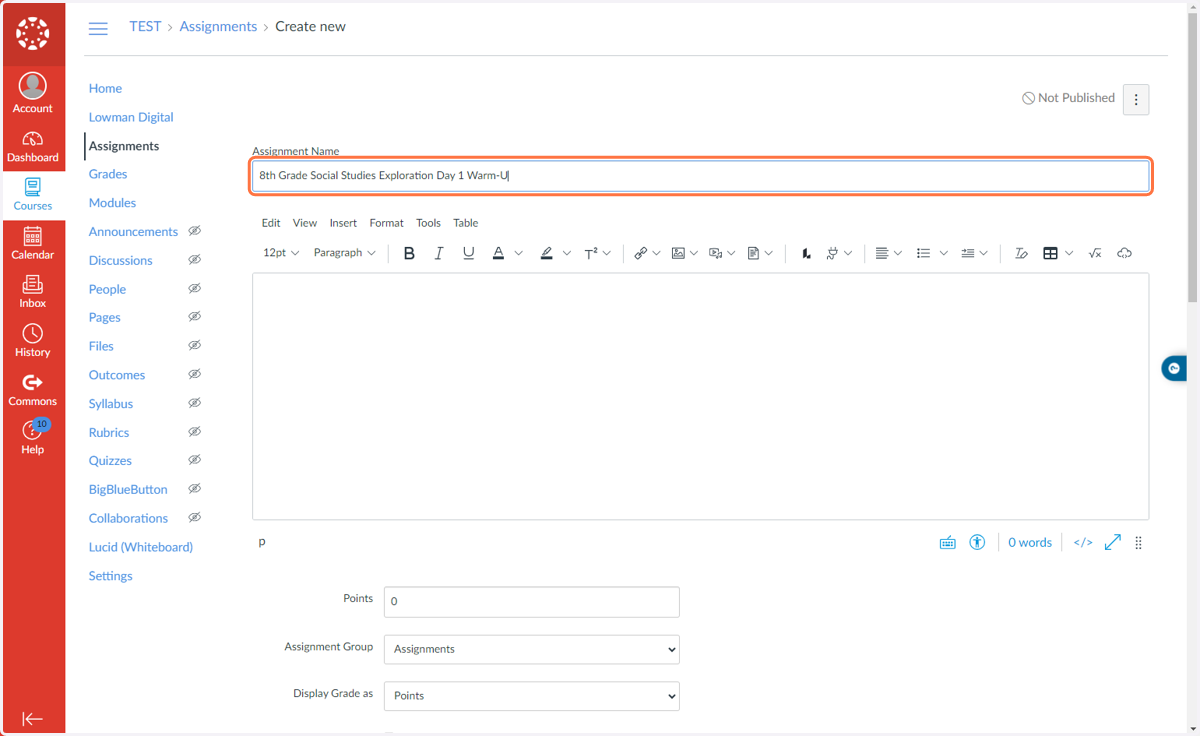Clear formatting in the editor
1200x736 pixels.
point(1021,253)
